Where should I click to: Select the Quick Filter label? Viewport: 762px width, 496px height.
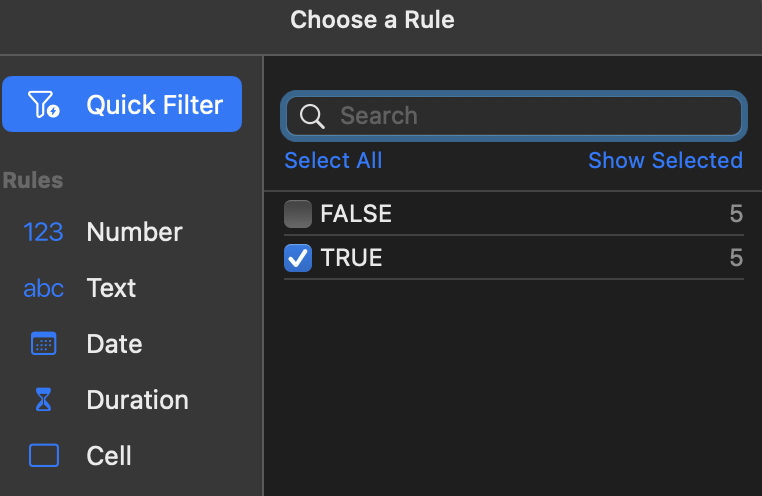(x=155, y=105)
